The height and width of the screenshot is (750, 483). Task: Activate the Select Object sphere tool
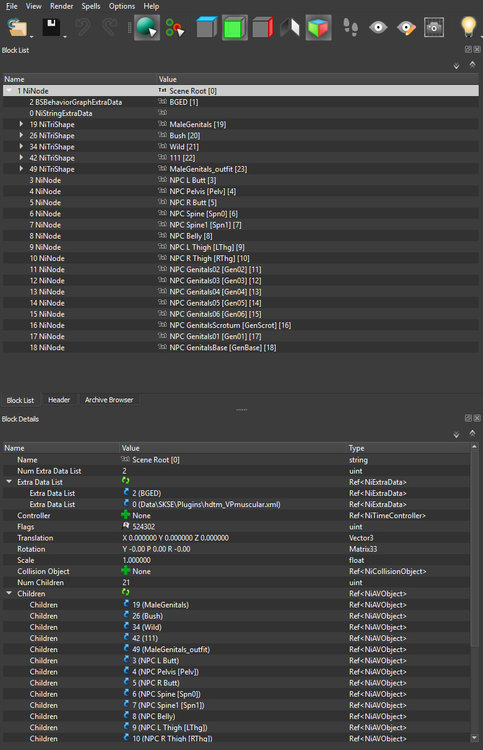(146, 27)
